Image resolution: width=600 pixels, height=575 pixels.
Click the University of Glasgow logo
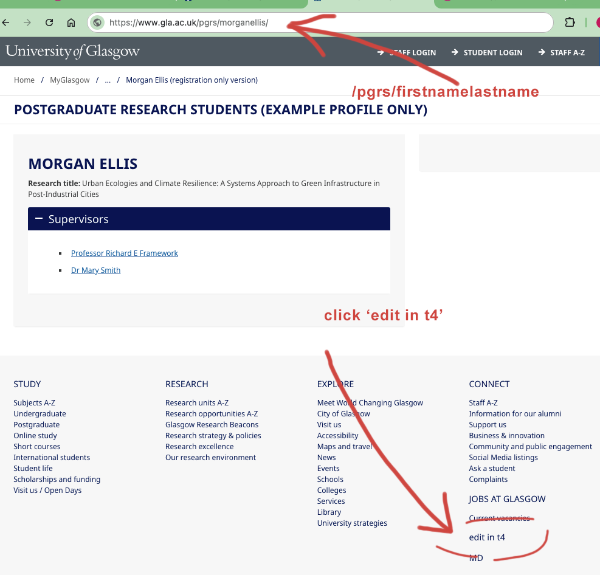click(x=73, y=52)
